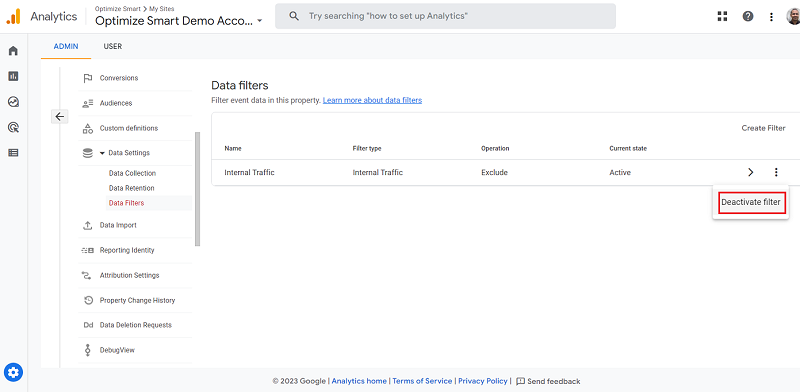Click the Audiences menu label
Screen dimensions: 800x392
tap(116, 103)
